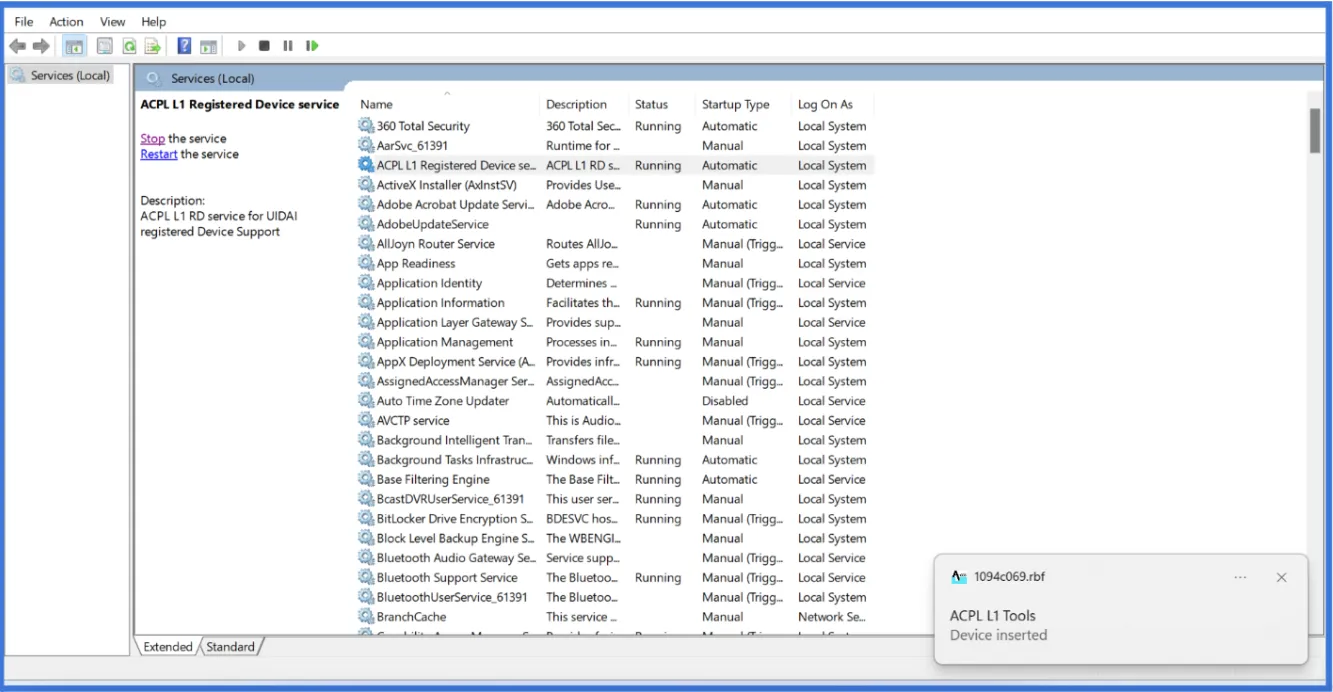The width and height of the screenshot is (1333, 692).
Task: Click the ACPL icon in the notification
Action: [x=959, y=577]
